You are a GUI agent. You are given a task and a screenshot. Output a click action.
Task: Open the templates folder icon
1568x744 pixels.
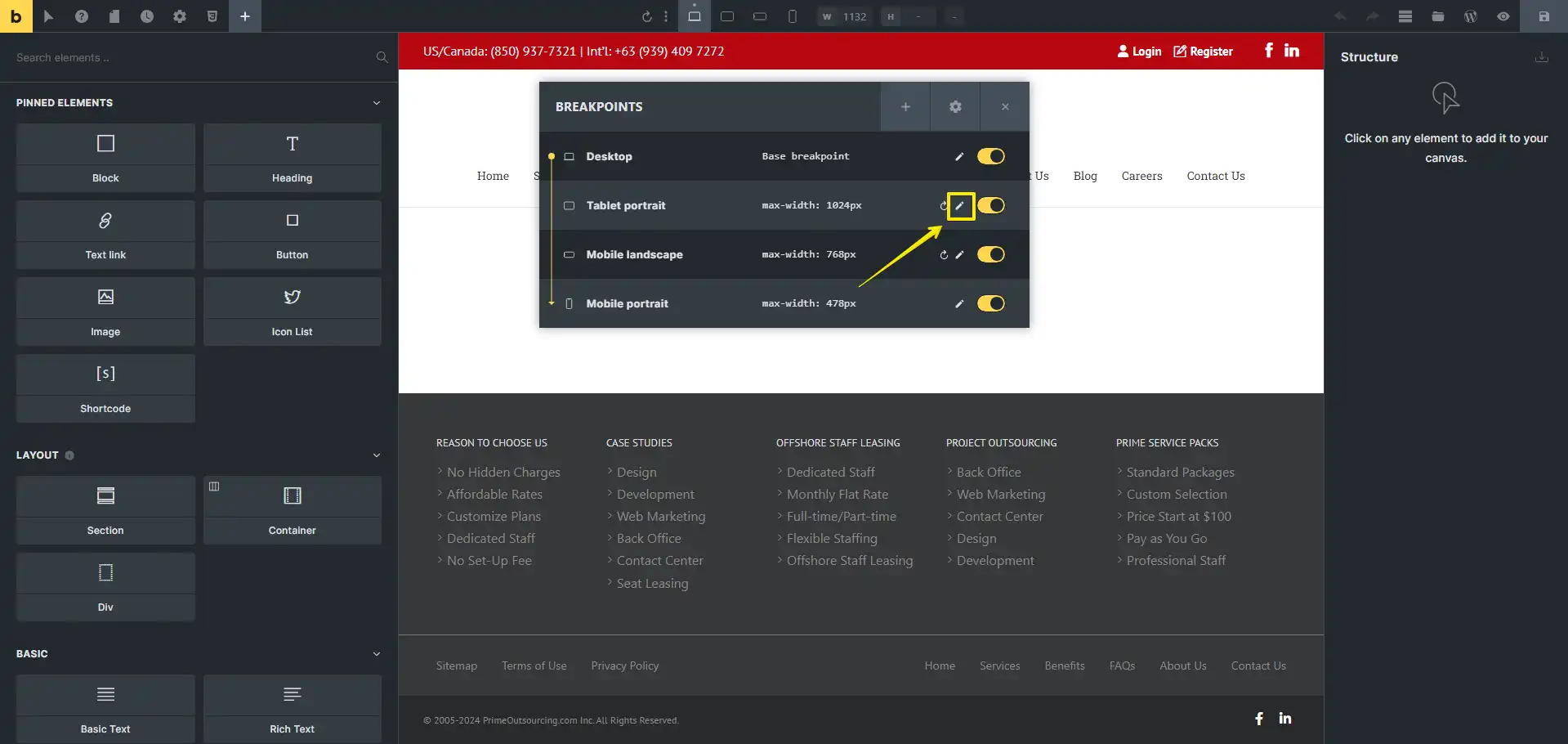coord(1438,16)
